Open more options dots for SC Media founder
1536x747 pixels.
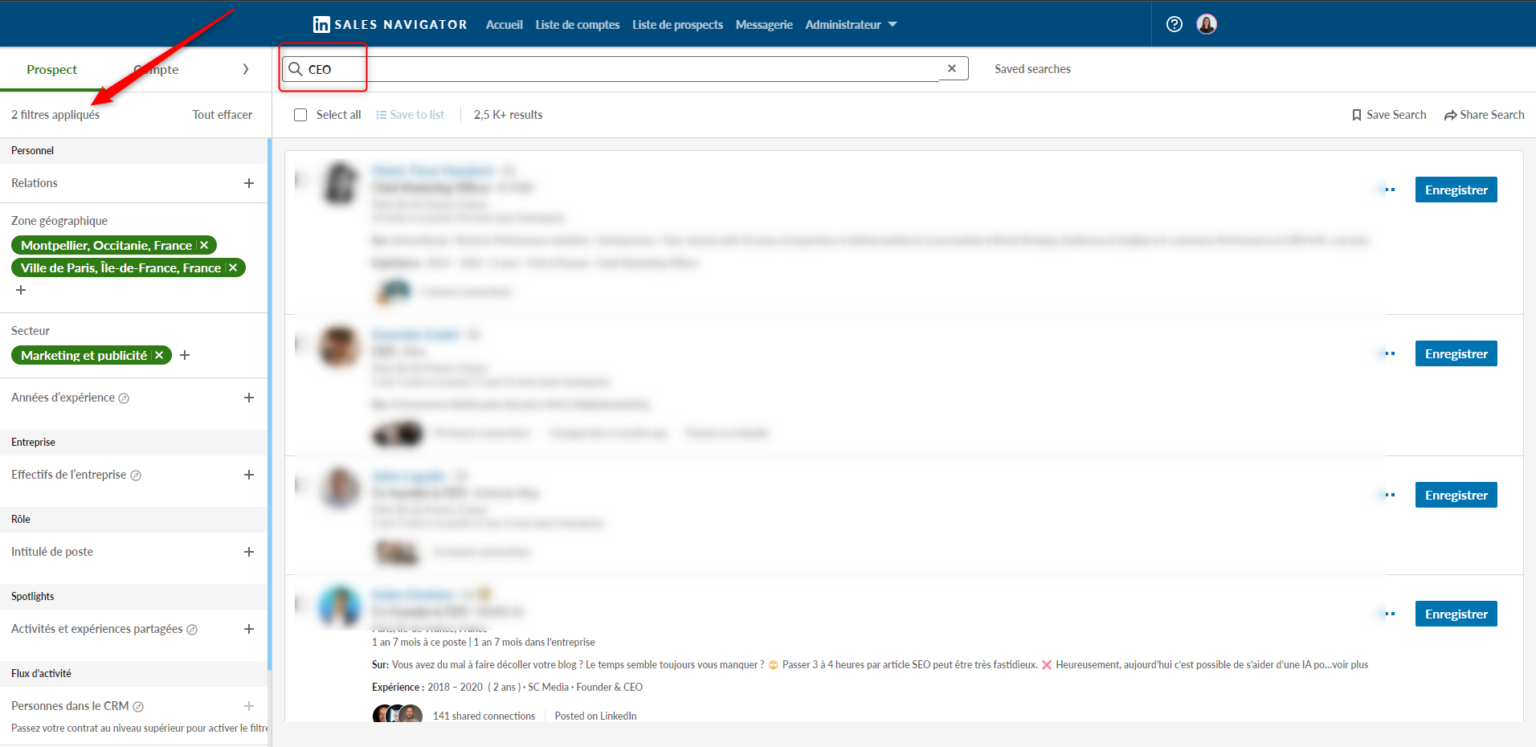pyautogui.click(x=1388, y=613)
